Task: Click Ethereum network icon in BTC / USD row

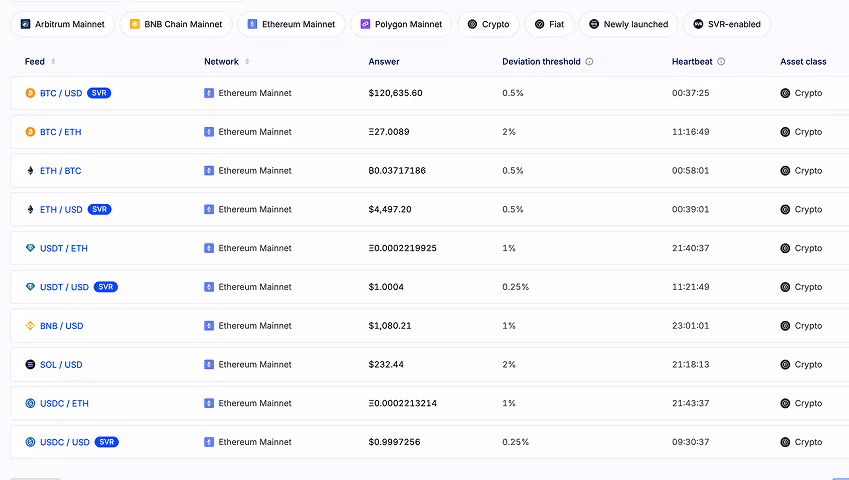Action: click(209, 93)
